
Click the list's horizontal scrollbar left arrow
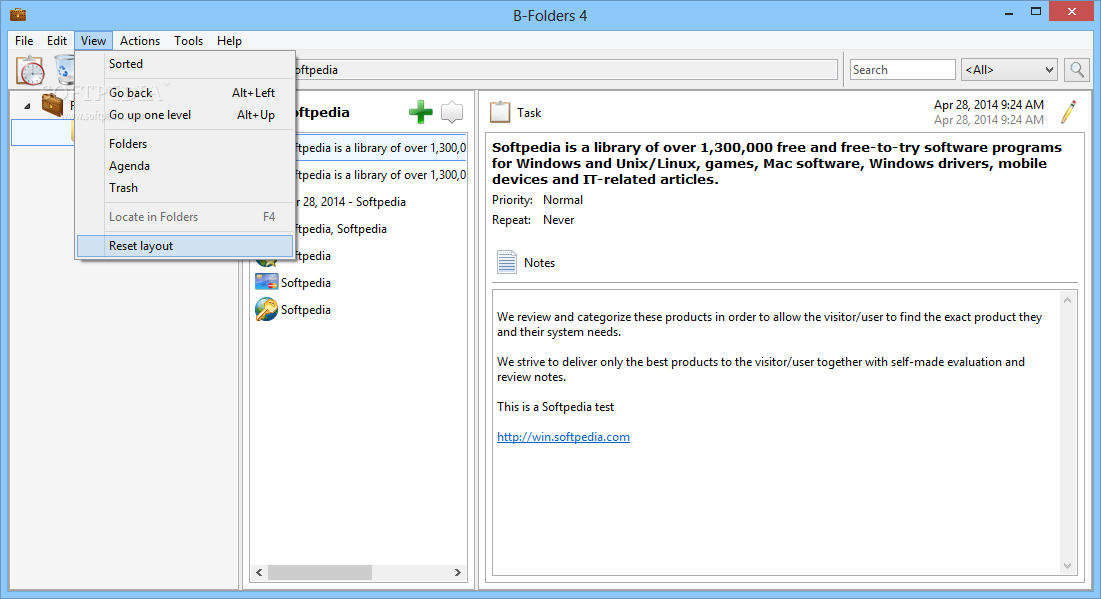(259, 572)
